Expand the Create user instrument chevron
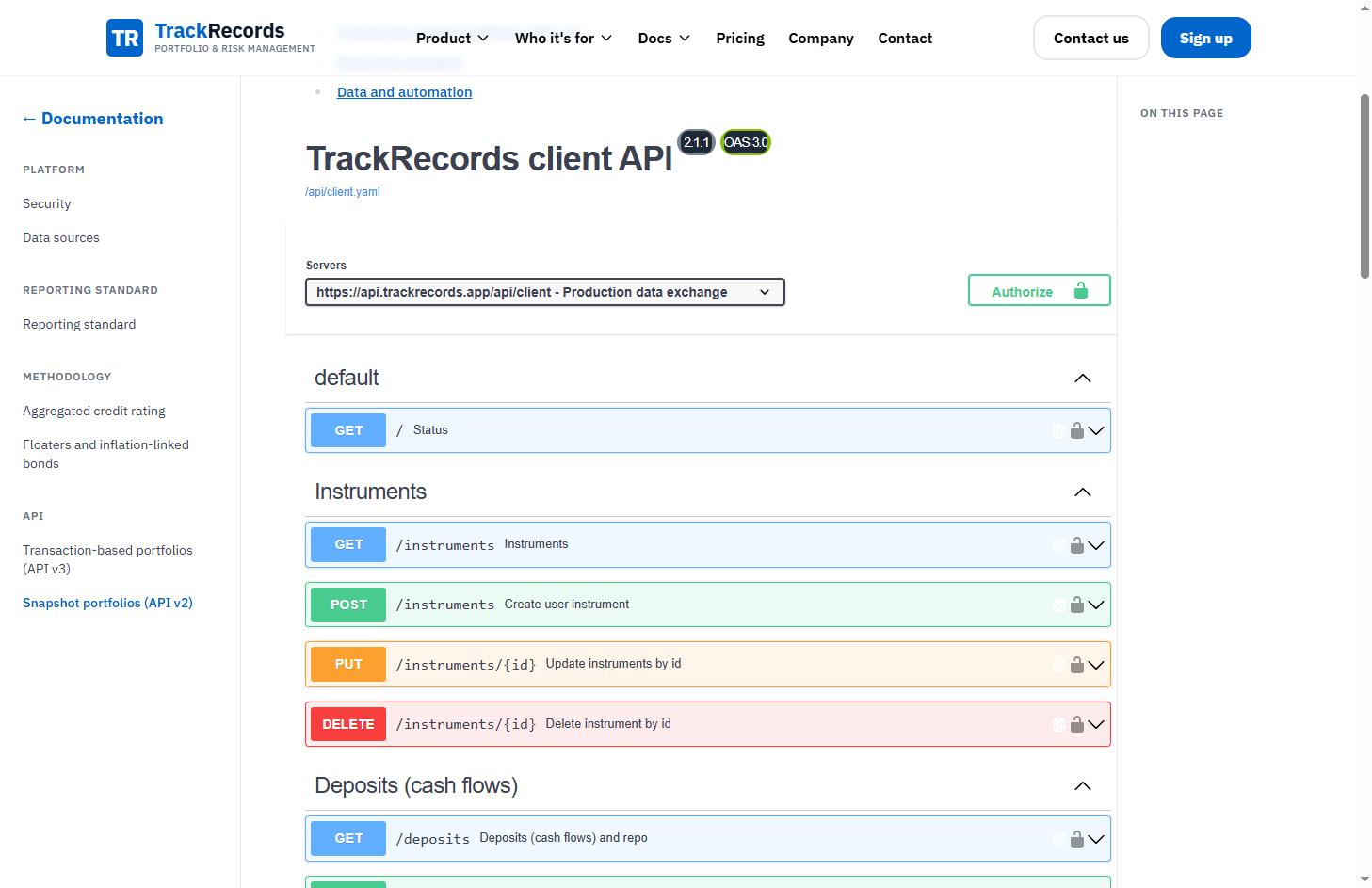This screenshot has height=888, width=1372. (1096, 605)
